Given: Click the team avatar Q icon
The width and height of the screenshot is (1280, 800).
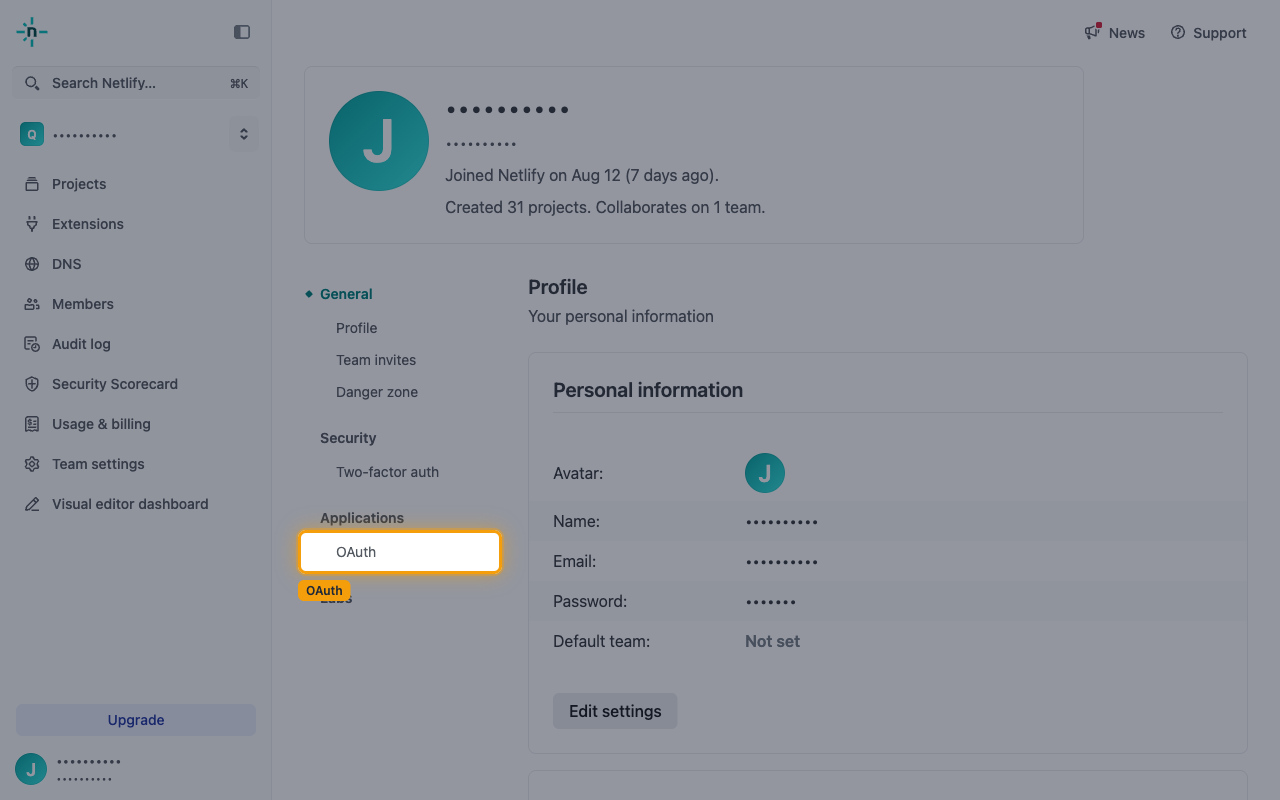Looking at the screenshot, I should coord(32,134).
